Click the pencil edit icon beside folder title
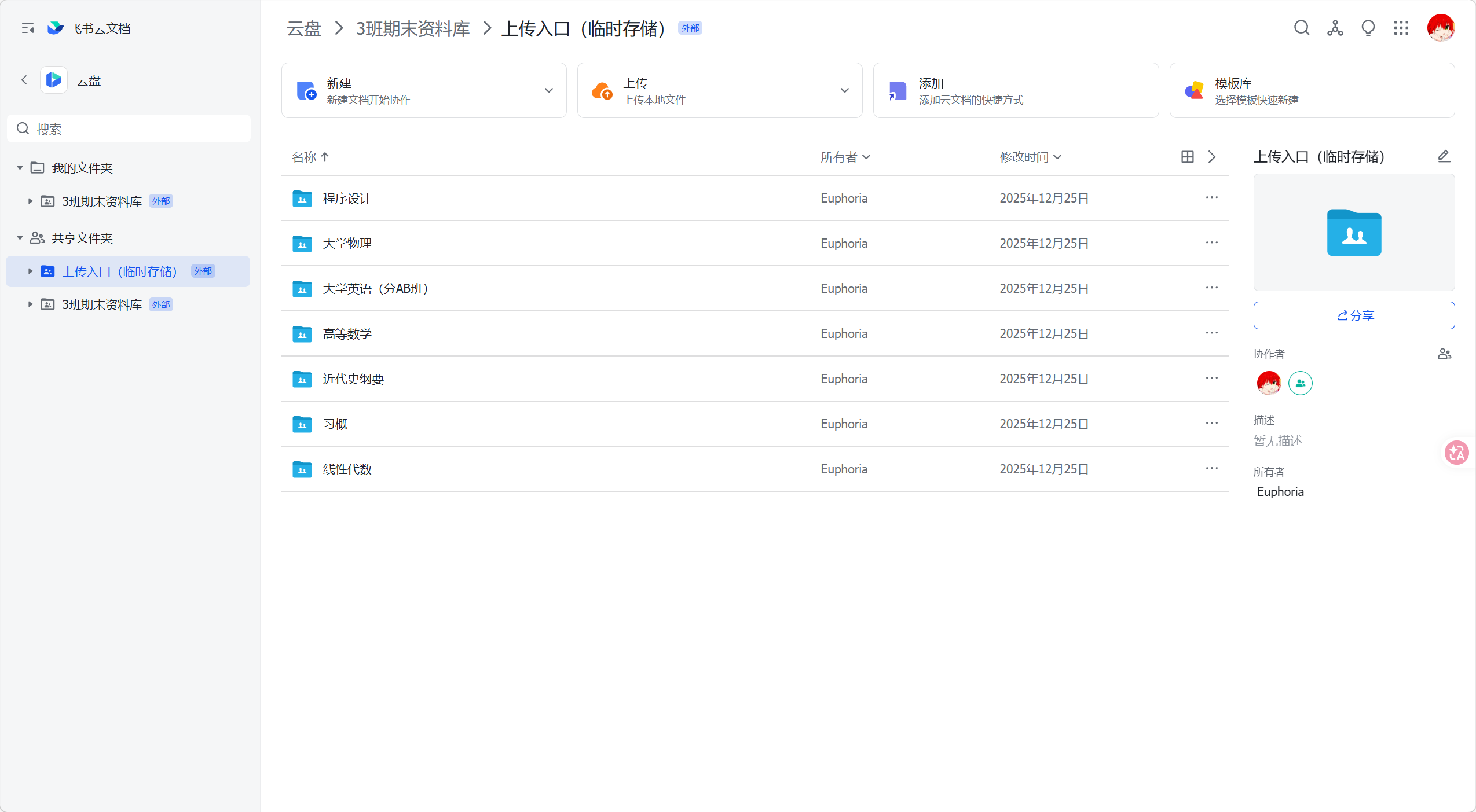1476x812 pixels. point(1444,156)
